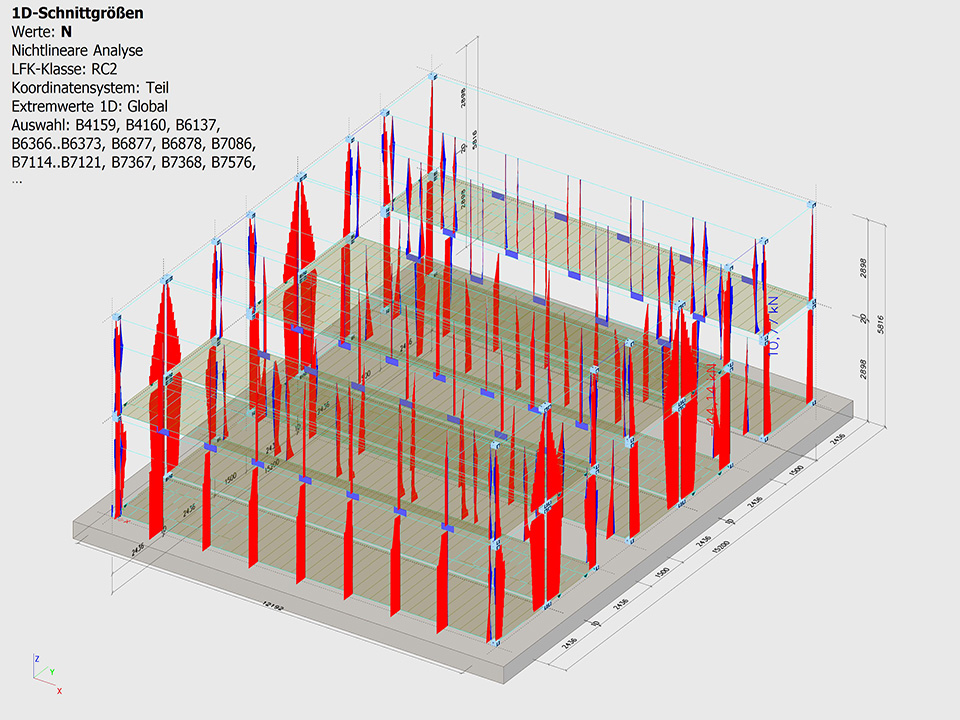Viewport: 960px width, 720px height.
Task: Click the far-right top corner column node
Action: pyautogui.click(x=812, y=205)
